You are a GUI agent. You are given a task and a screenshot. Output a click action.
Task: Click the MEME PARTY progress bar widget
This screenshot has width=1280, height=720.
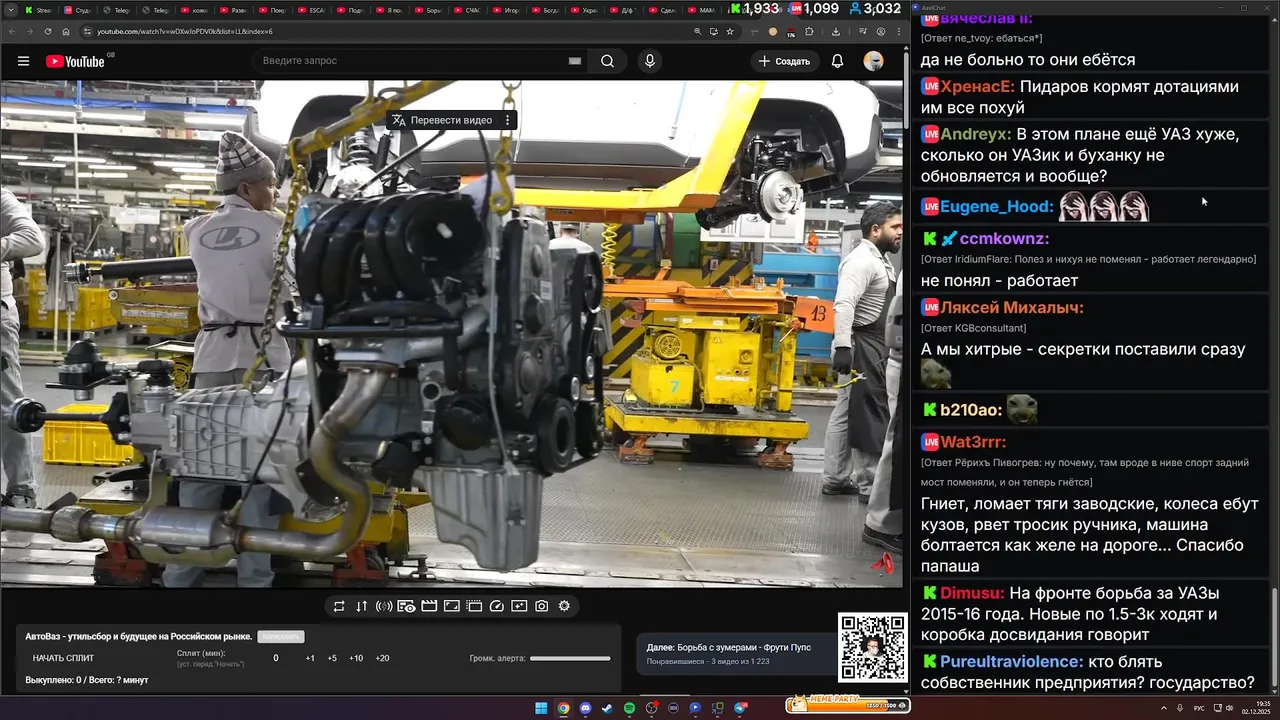click(x=847, y=704)
